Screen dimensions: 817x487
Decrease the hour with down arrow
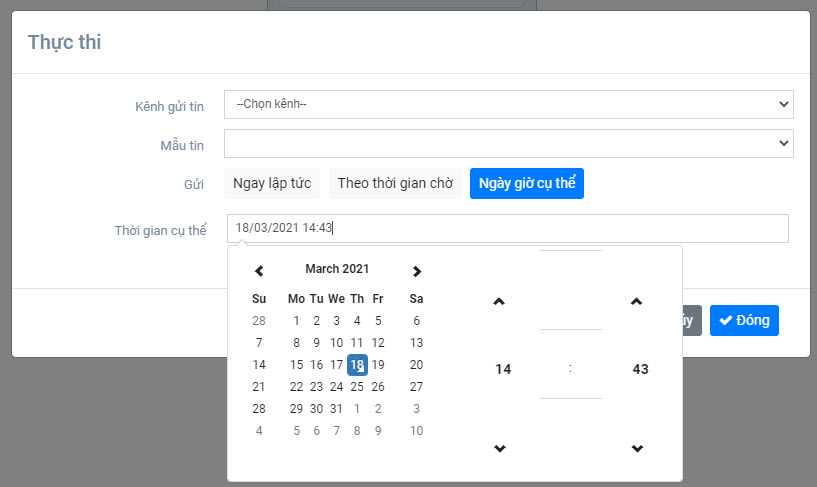500,449
